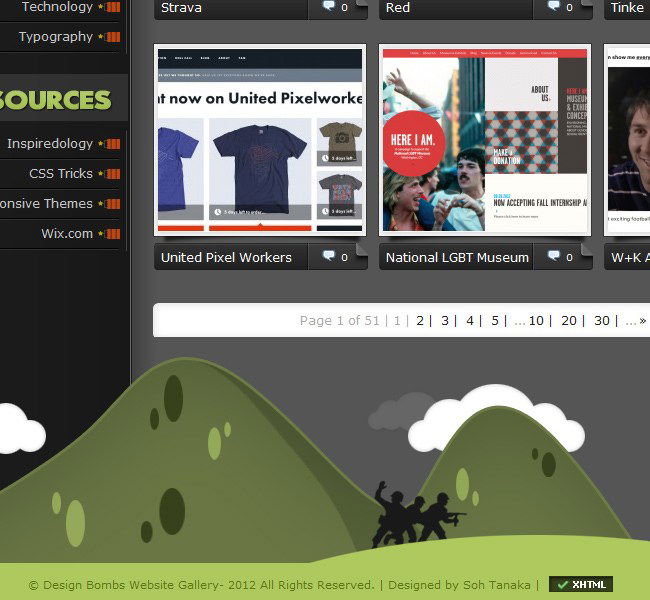Screen dimensions: 650x600
Task: Visit the Inspiredology resource link
Action: [x=50, y=143]
